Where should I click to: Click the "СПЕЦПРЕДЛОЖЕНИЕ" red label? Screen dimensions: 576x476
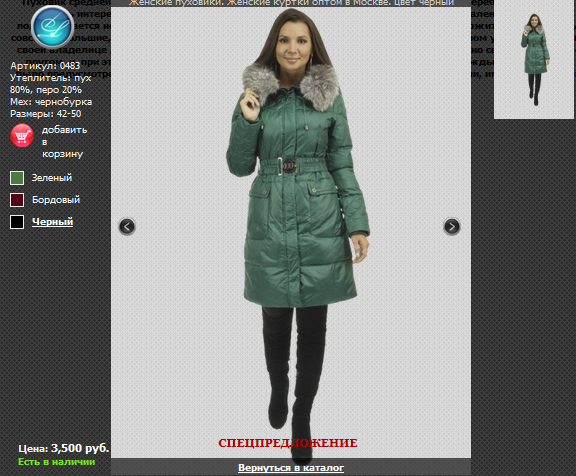pos(288,443)
